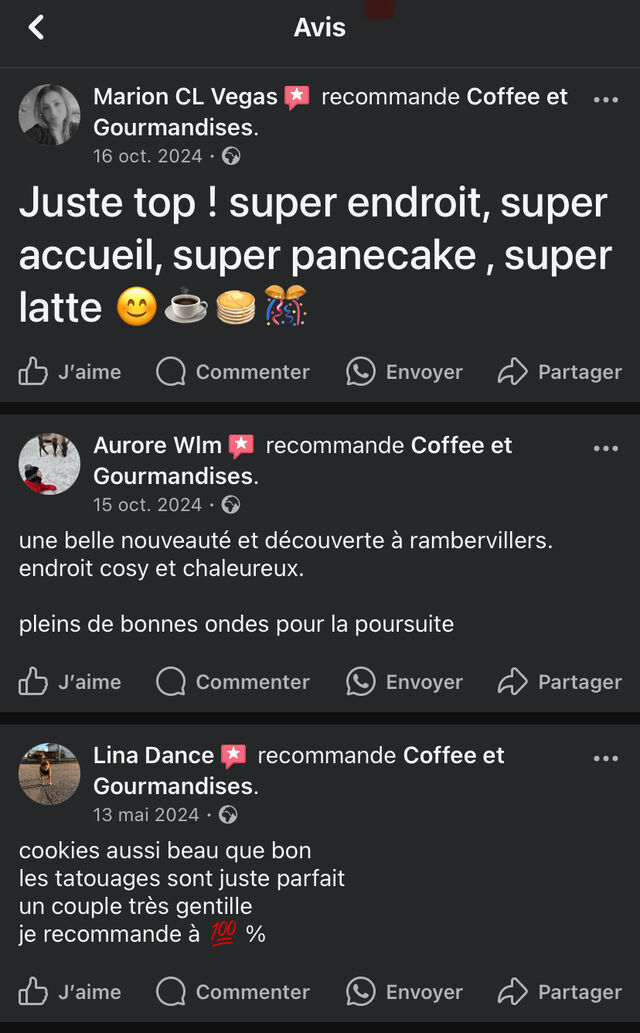Share Lina Dance's review with Partager
The width and height of the screenshot is (640, 1033).
point(560,992)
